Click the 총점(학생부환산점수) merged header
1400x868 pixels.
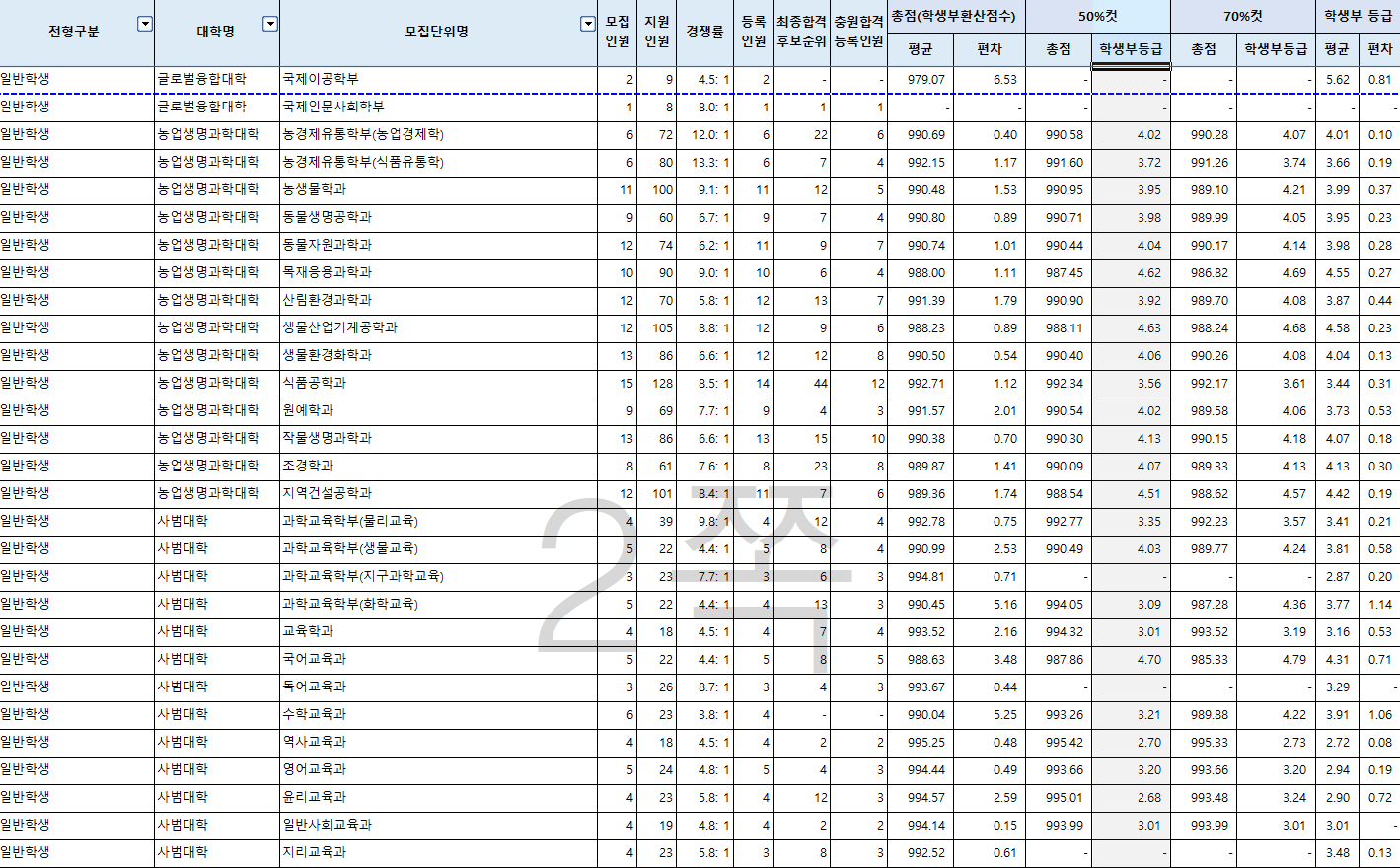956,16
